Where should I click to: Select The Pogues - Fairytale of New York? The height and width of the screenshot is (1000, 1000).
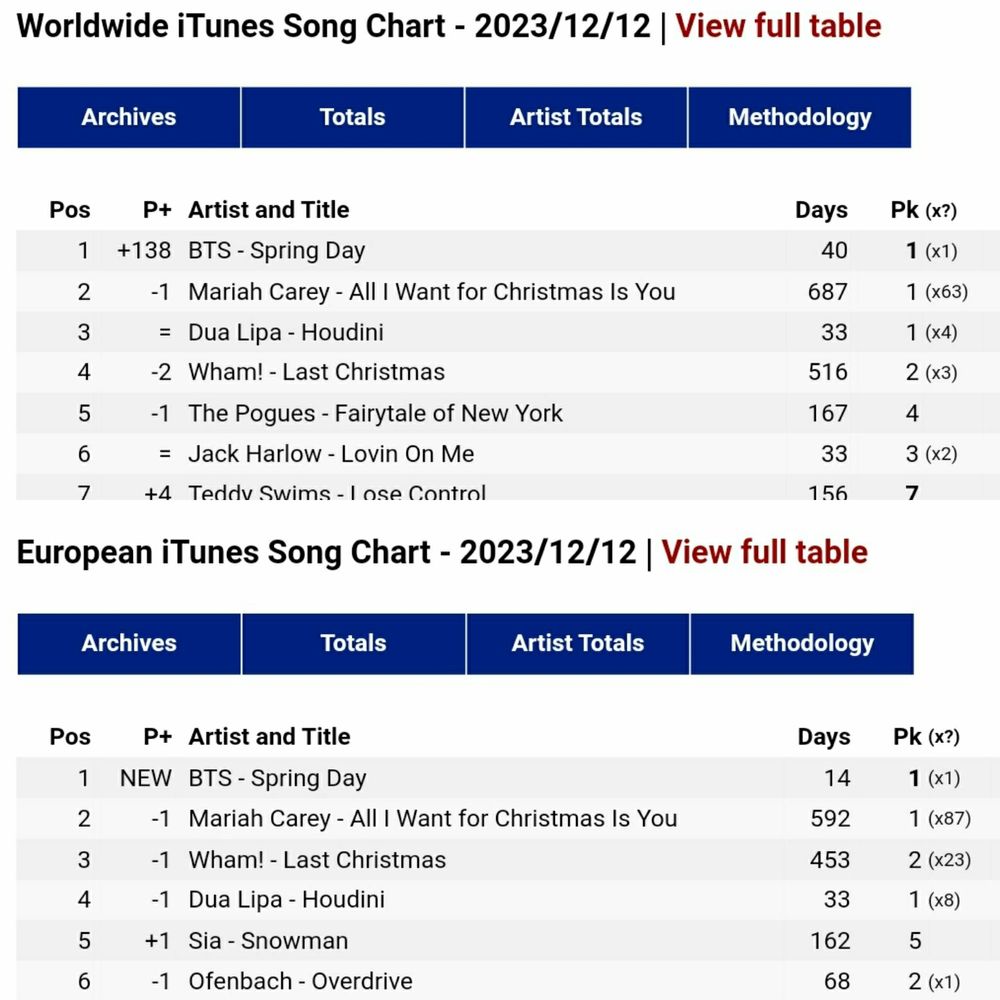375,413
